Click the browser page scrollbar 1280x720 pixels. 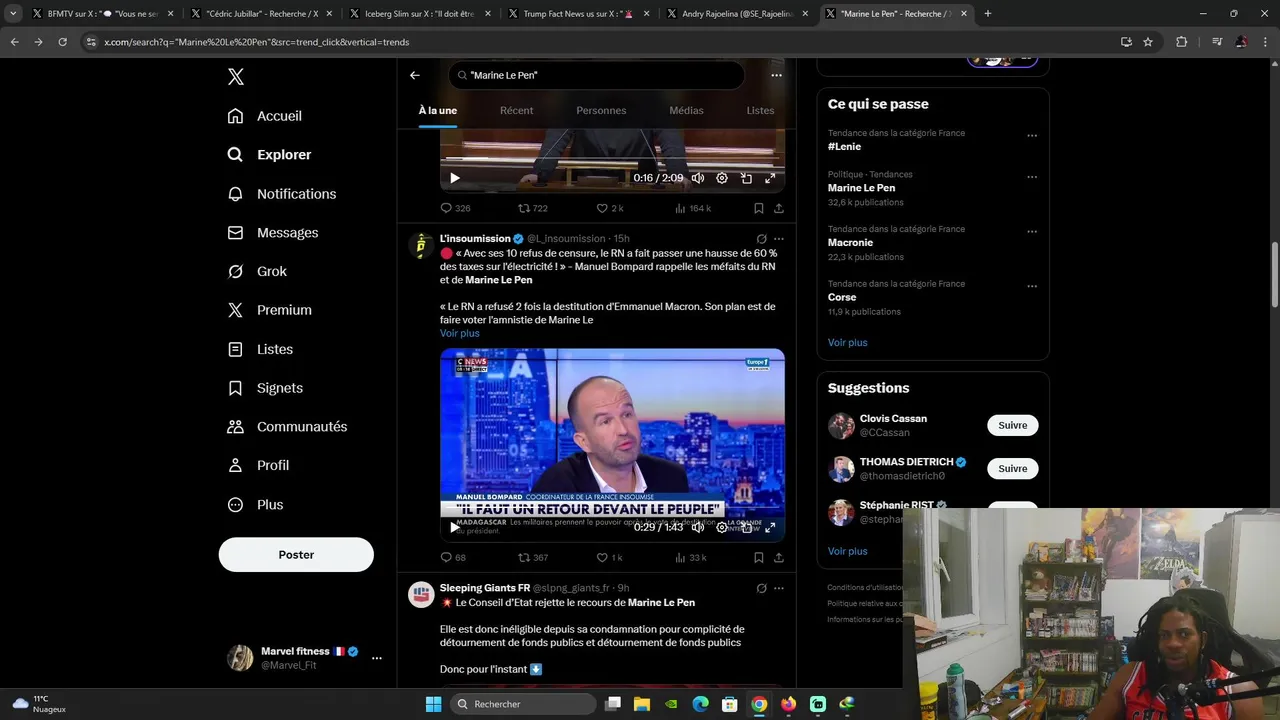1274,275
